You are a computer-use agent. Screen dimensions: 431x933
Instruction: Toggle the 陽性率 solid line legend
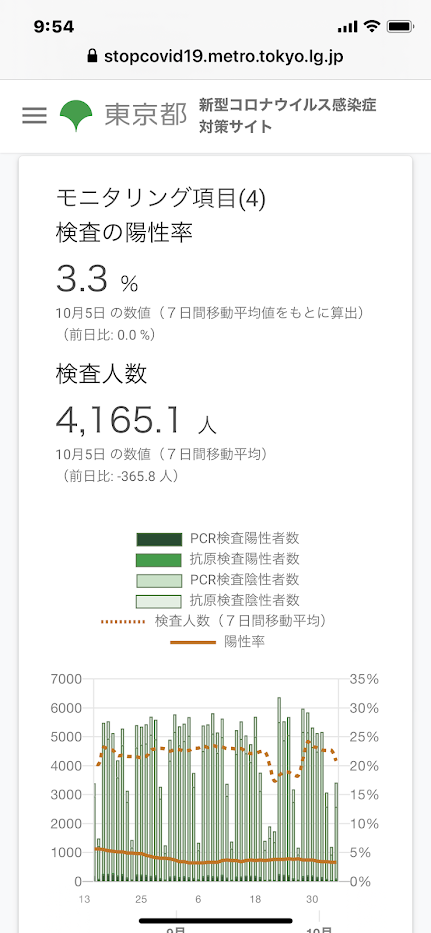coord(217,641)
